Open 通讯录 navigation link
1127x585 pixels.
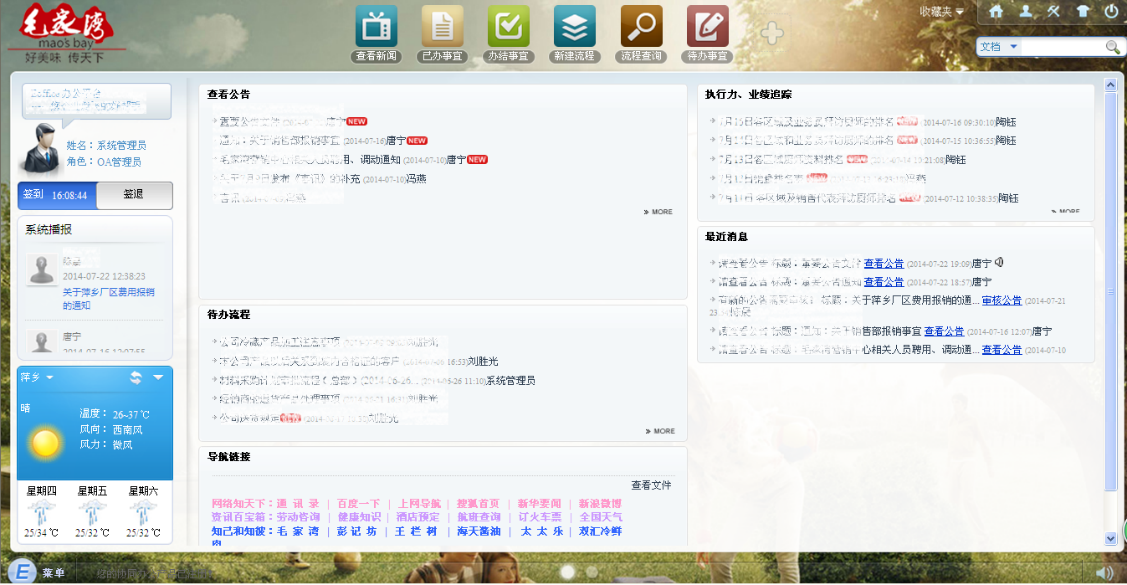click(x=298, y=504)
